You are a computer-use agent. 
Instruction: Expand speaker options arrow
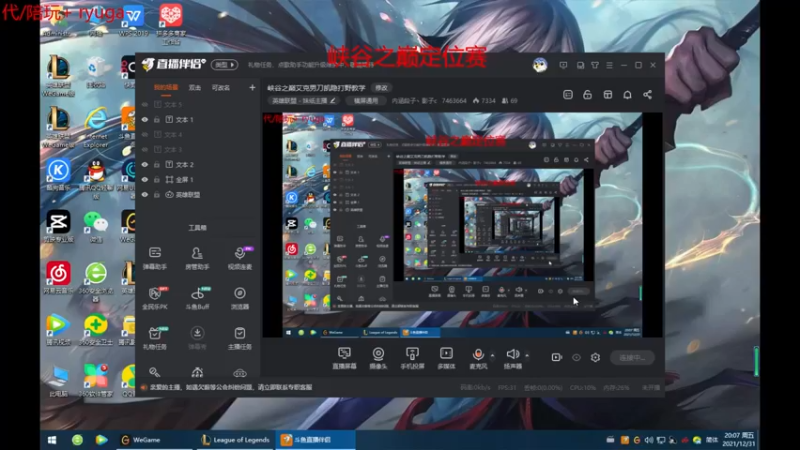point(527,355)
